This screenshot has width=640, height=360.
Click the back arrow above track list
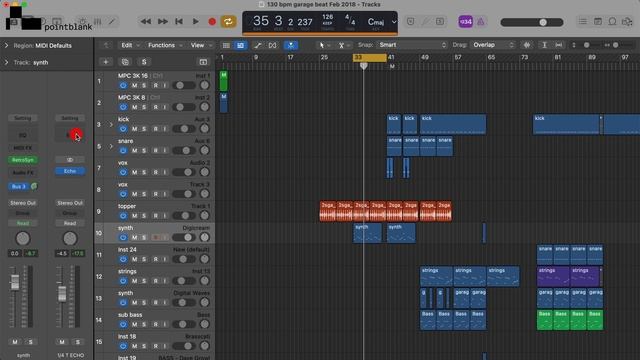pos(106,45)
